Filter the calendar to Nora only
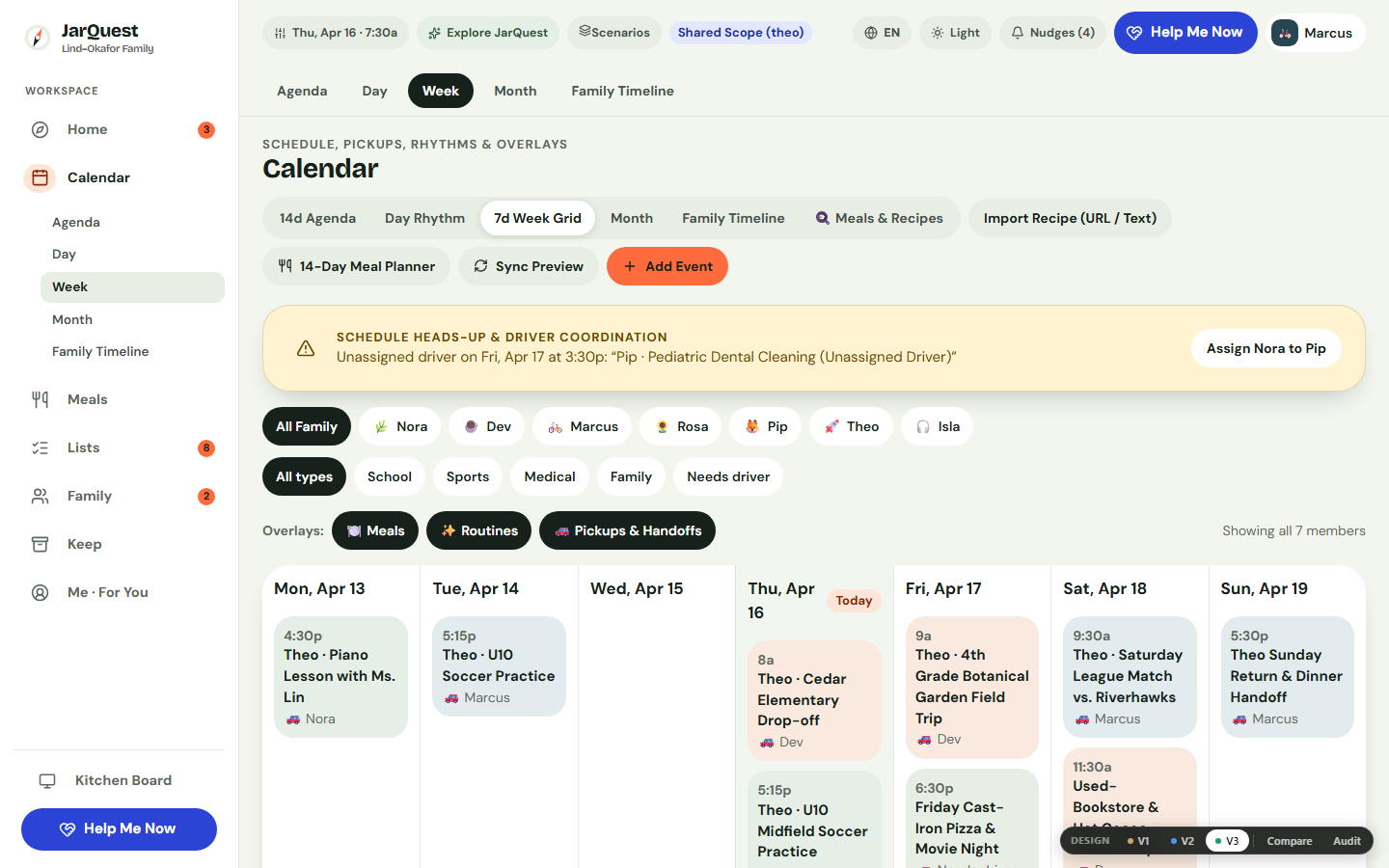Viewport: 1389px width, 868px height. (400, 426)
